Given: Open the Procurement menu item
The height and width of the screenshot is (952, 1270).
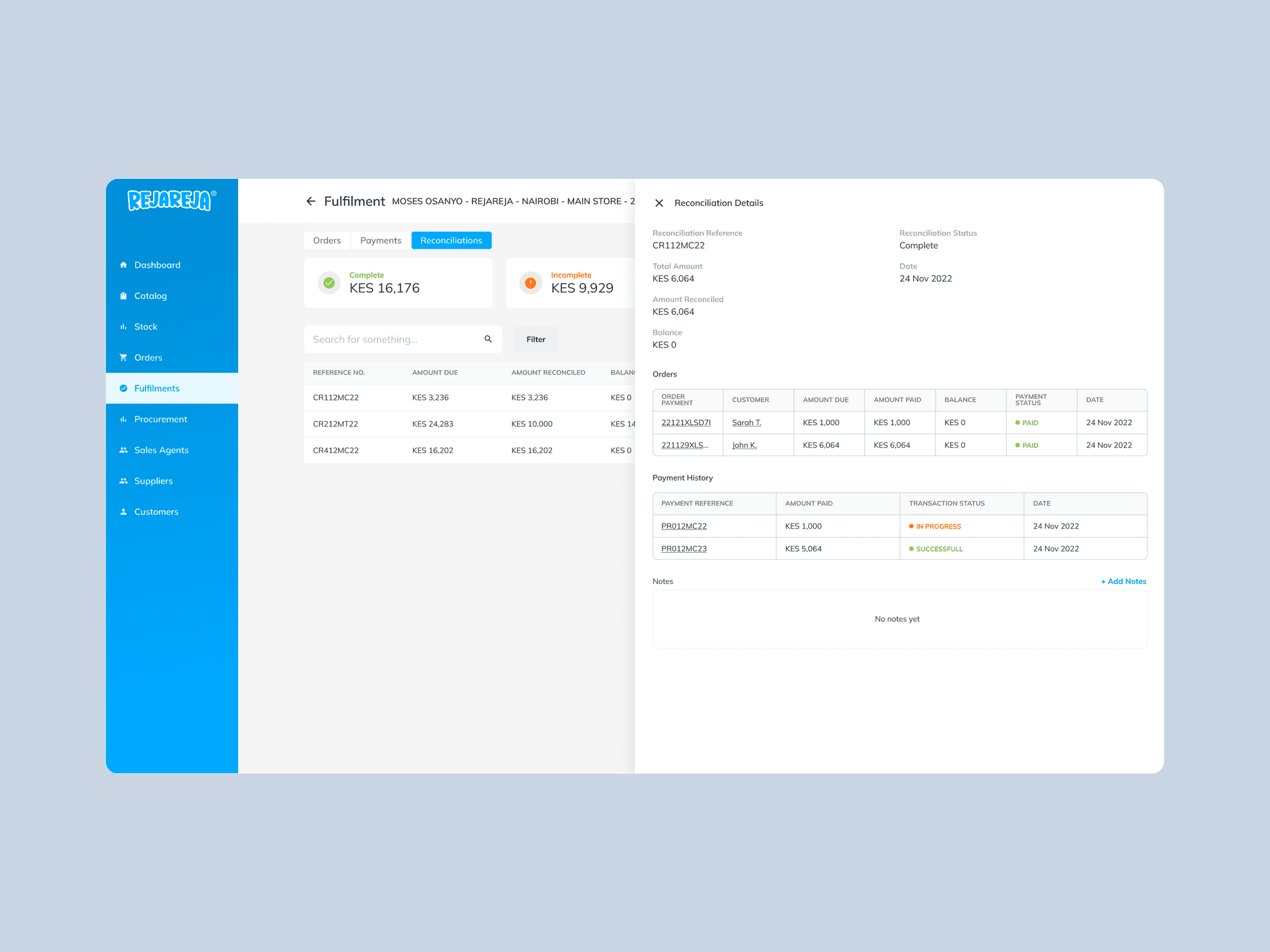Looking at the screenshot, I should 161,420.
